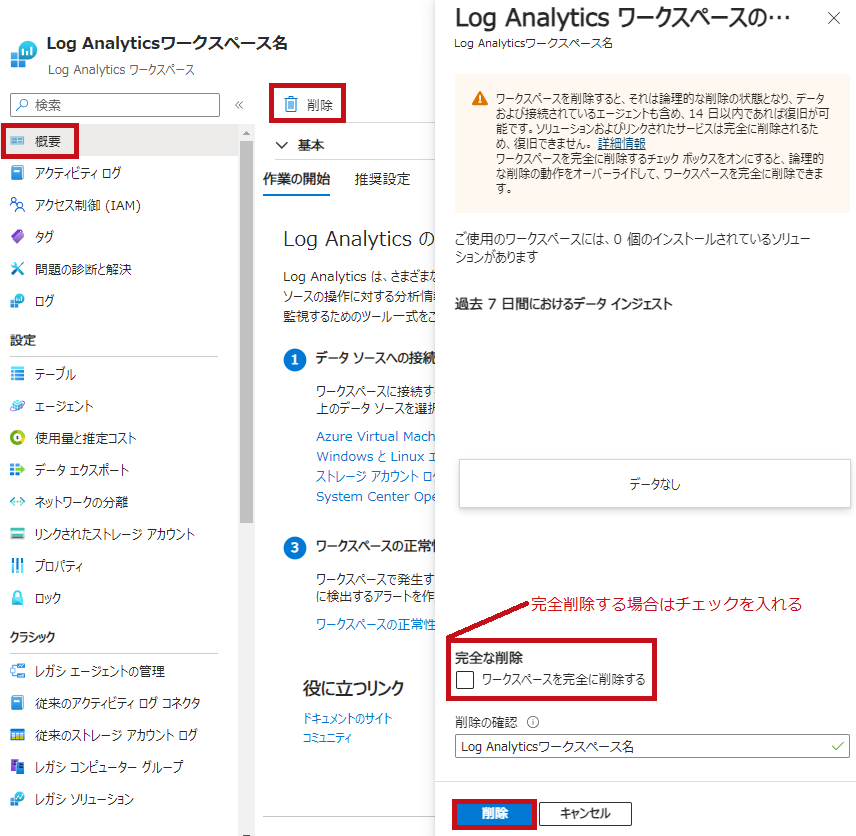Click the 従来のストレージ アカウント ログ icon

(17, 735)
